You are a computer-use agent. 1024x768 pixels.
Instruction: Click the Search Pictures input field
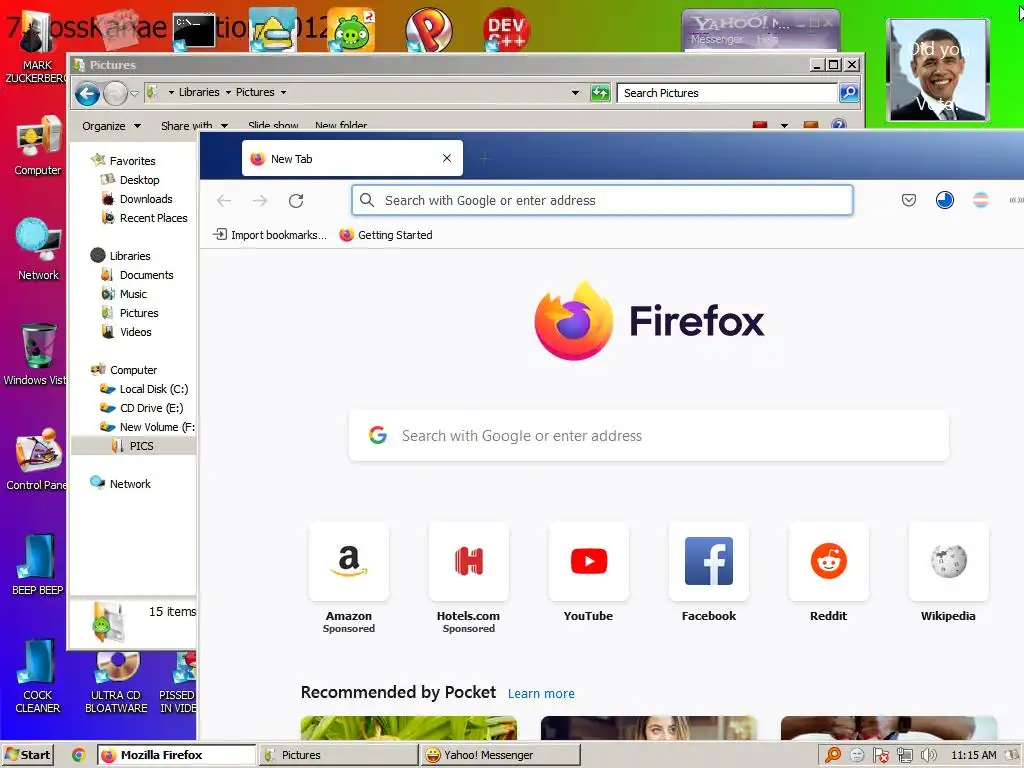728,93
